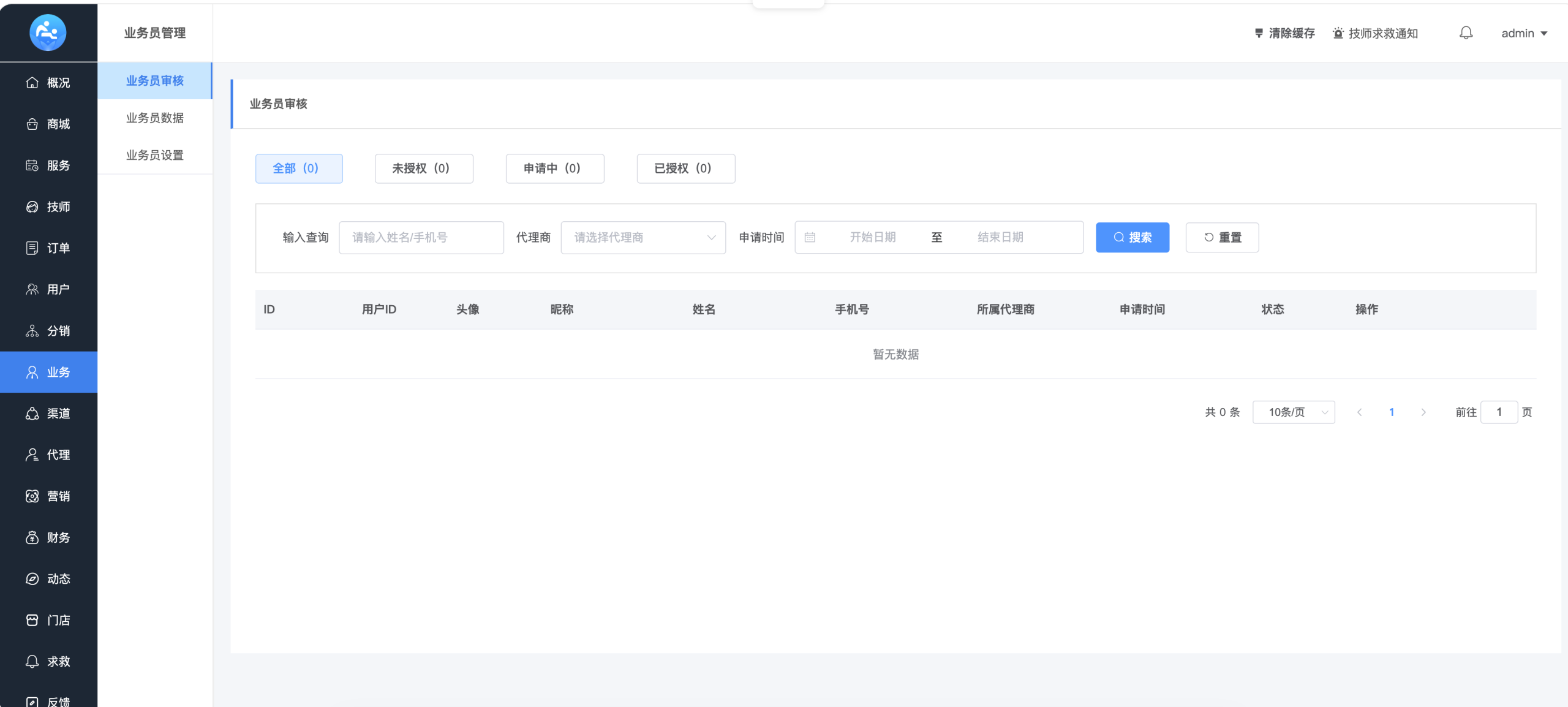Click the 用户ID column header
This screenshot has width=1568, height=707.
tap(379, 310)
